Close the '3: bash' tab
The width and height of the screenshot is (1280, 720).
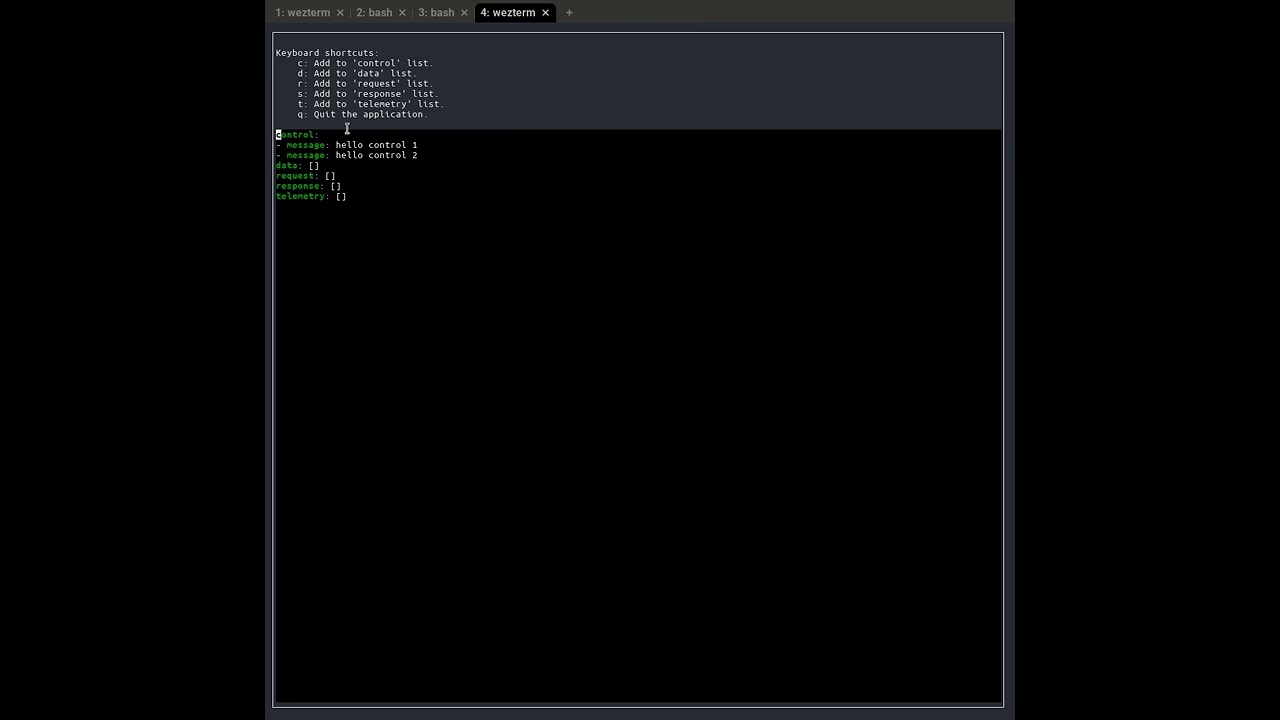464,13
